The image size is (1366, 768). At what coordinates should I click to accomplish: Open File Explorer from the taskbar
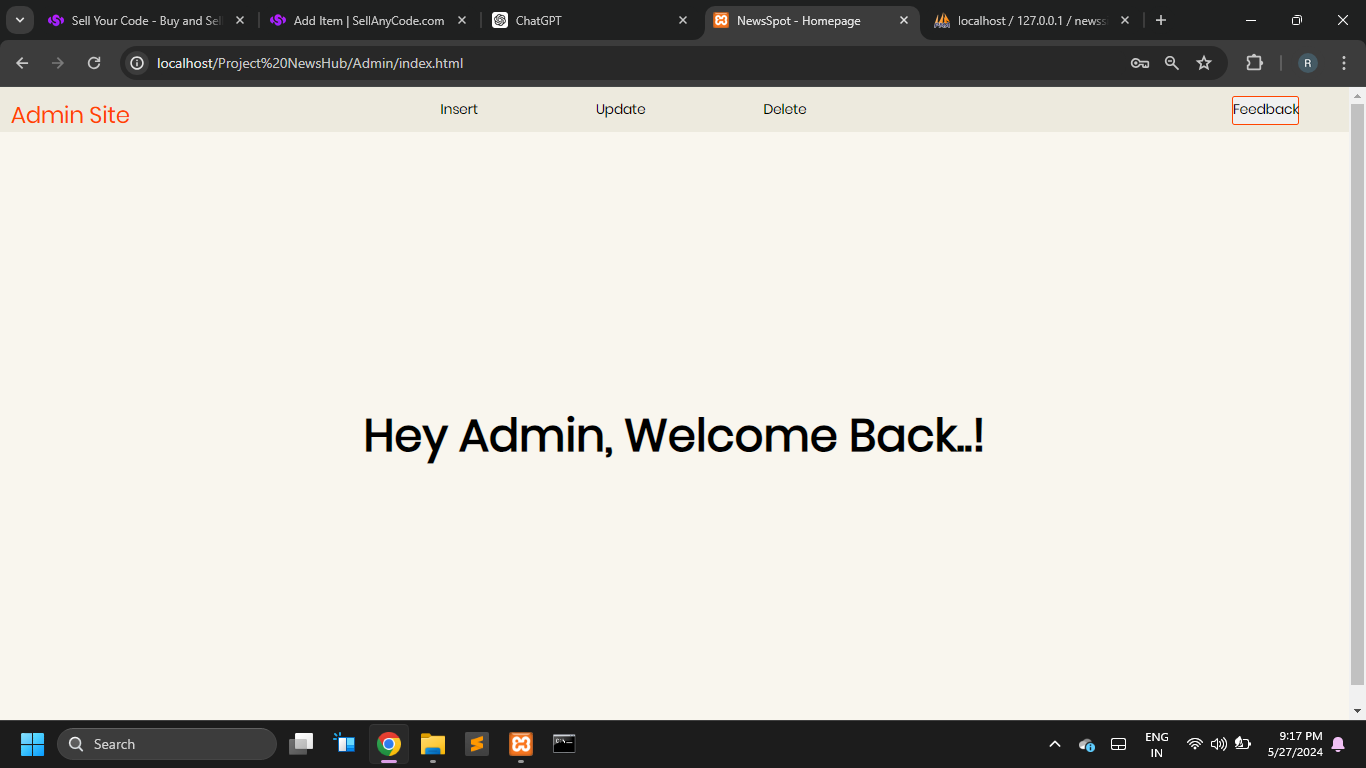432,744
